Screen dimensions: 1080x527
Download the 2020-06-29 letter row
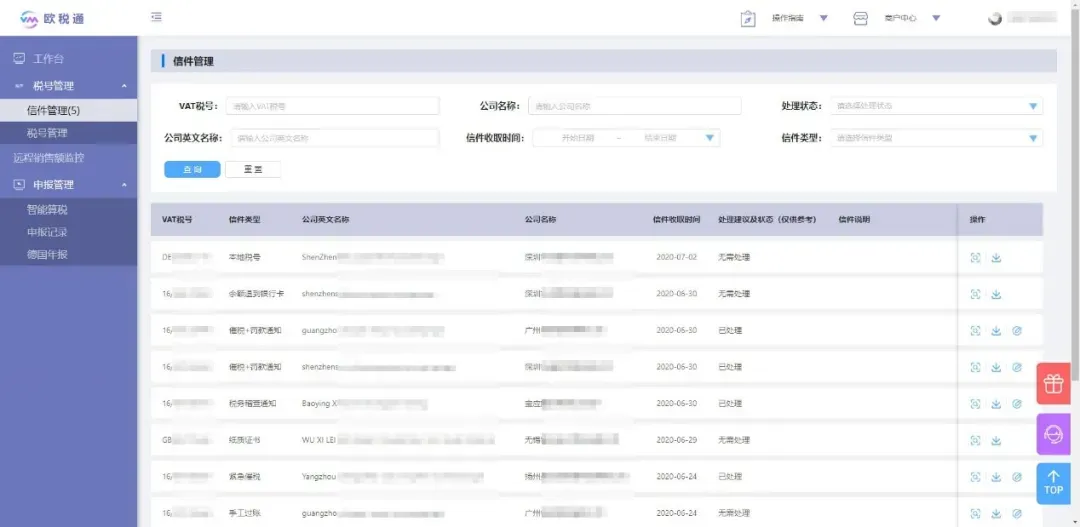(996, 441)
